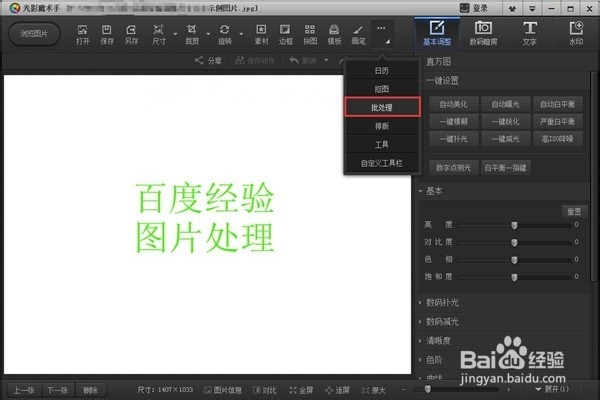Open the 旋转 dropdown arrow
This screenshot has height=400, width=600.
coord(241,34)
